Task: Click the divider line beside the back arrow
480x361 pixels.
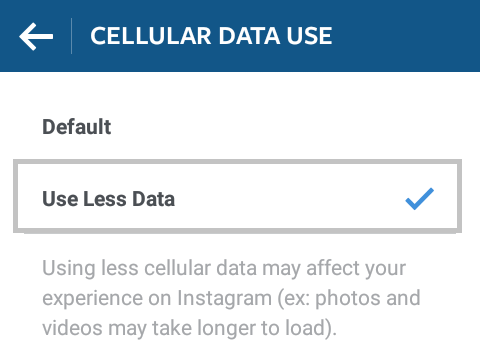Action: pos(71,36)
